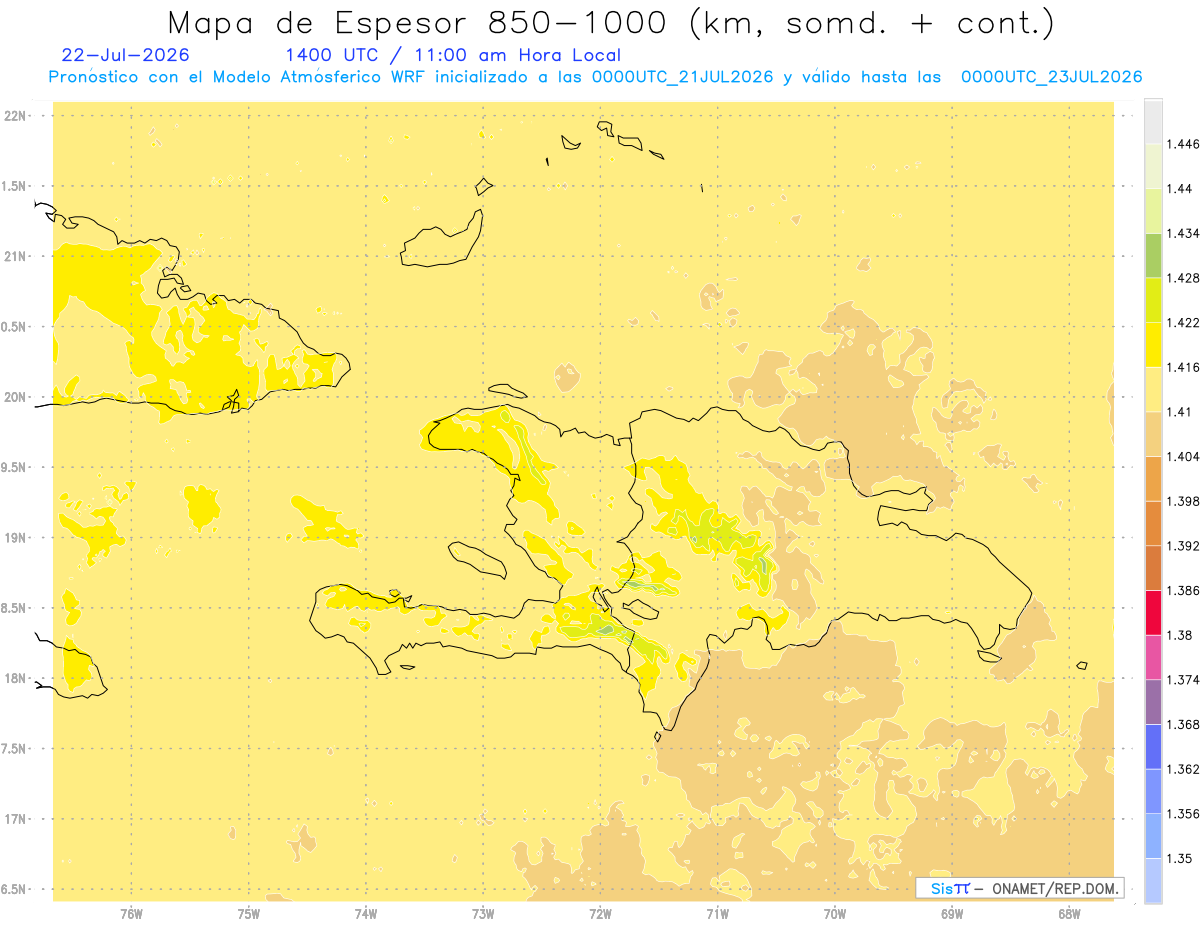1200x927 pixels.
Task: Click the "70W" longitude label
Action: tap(835, 914)
